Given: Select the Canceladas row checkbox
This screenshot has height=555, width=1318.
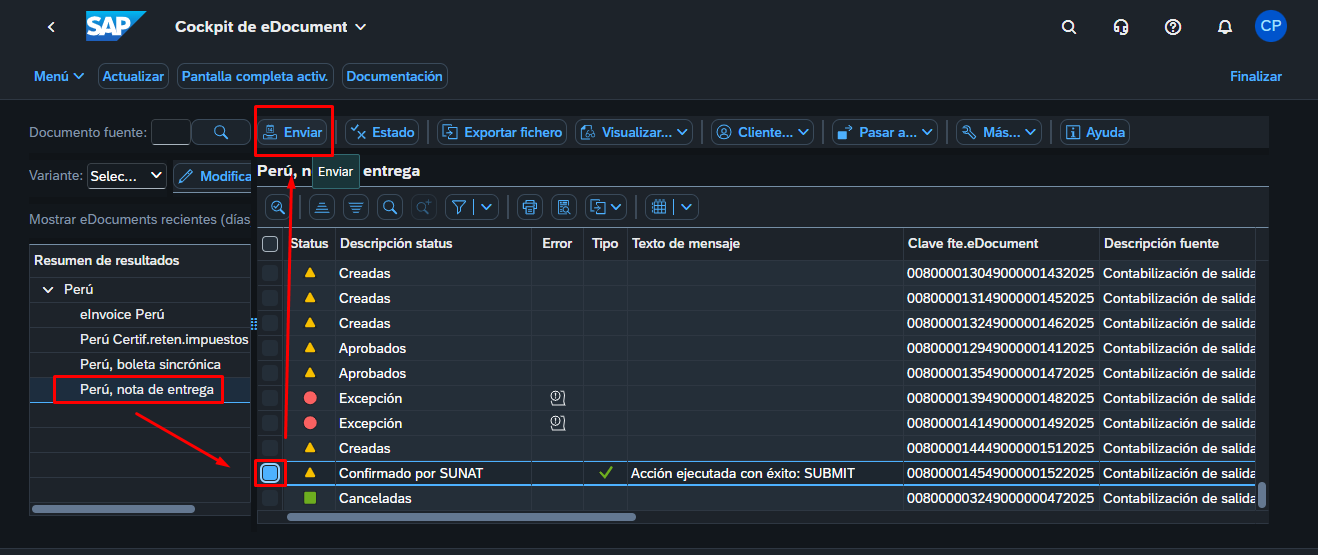Looking at the screenshot, I should pyautogui.click(x=270, y=498).
